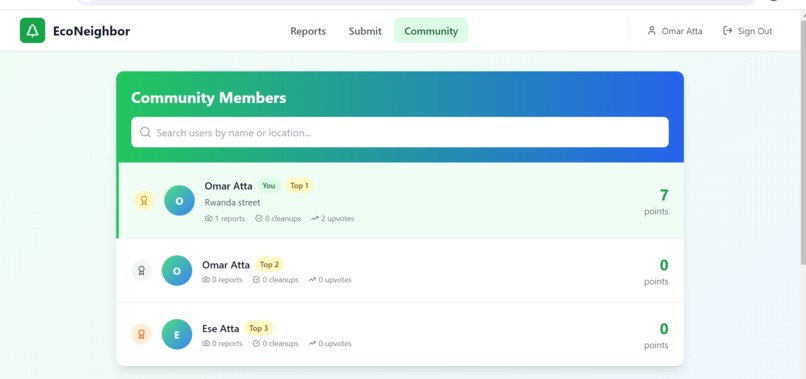The width and height of the screenshot is (806, 379).
Task: Click the Rwanda street location text
Action: pos(232,203)
